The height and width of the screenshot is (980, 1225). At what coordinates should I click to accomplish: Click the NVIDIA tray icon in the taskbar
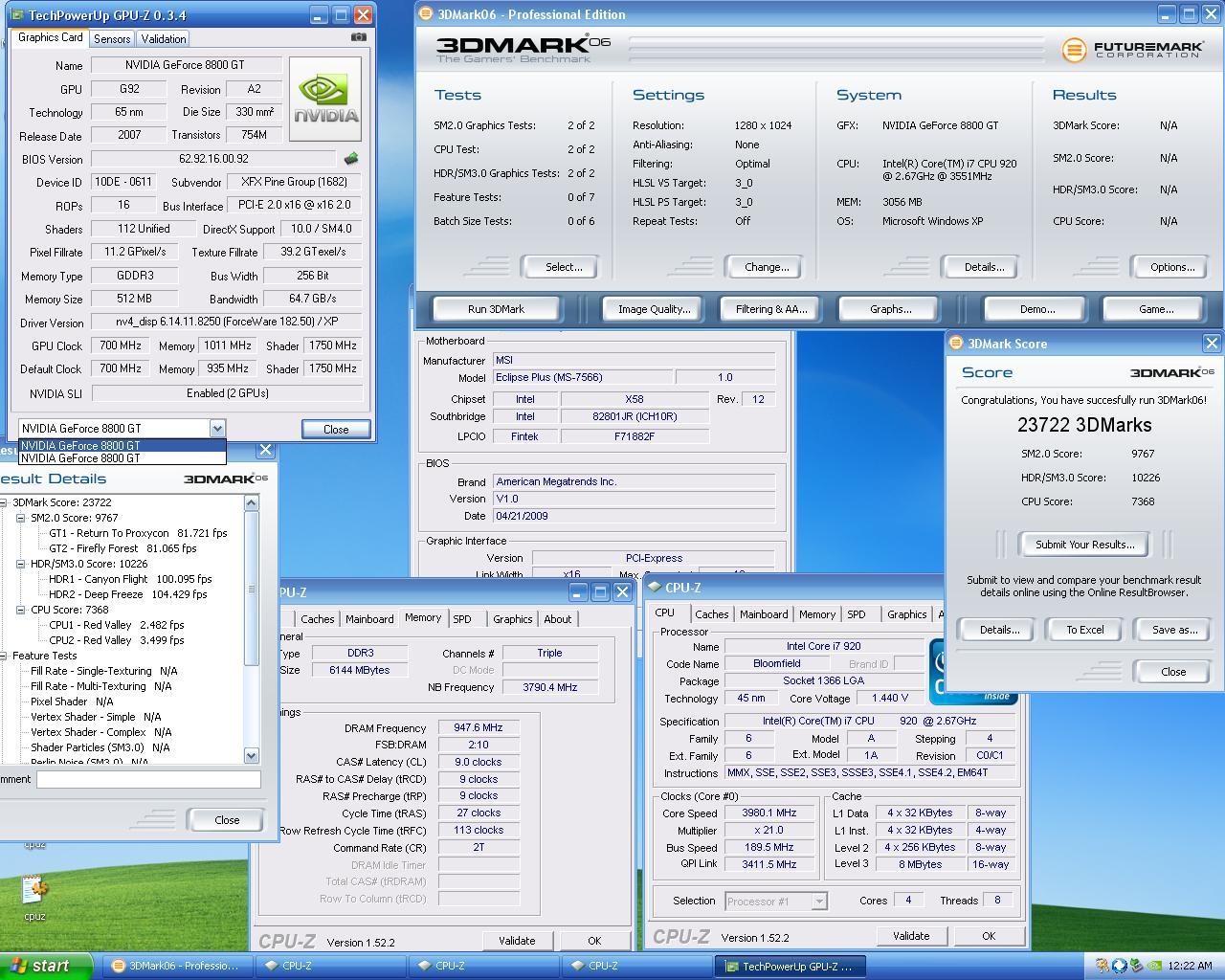(1155, 966)
